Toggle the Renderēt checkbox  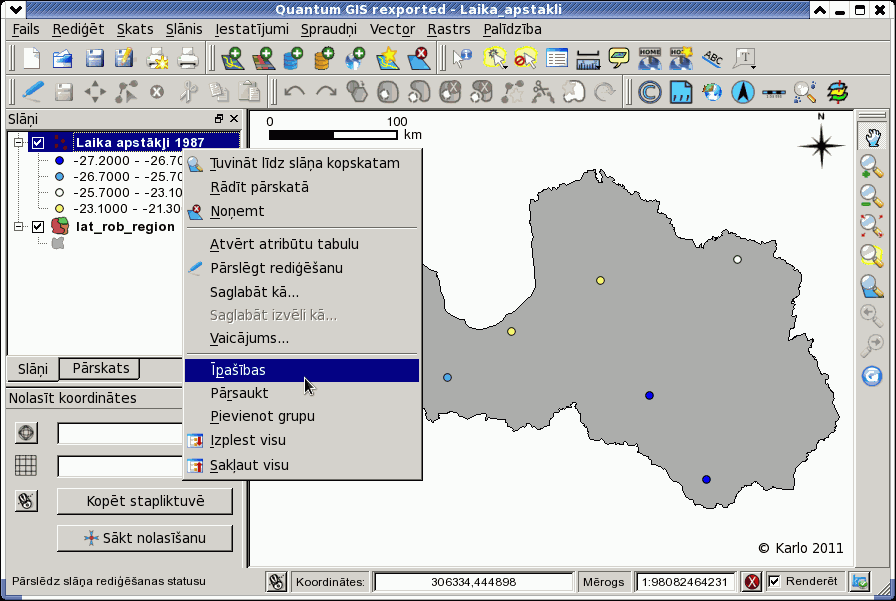click(774, 582)
